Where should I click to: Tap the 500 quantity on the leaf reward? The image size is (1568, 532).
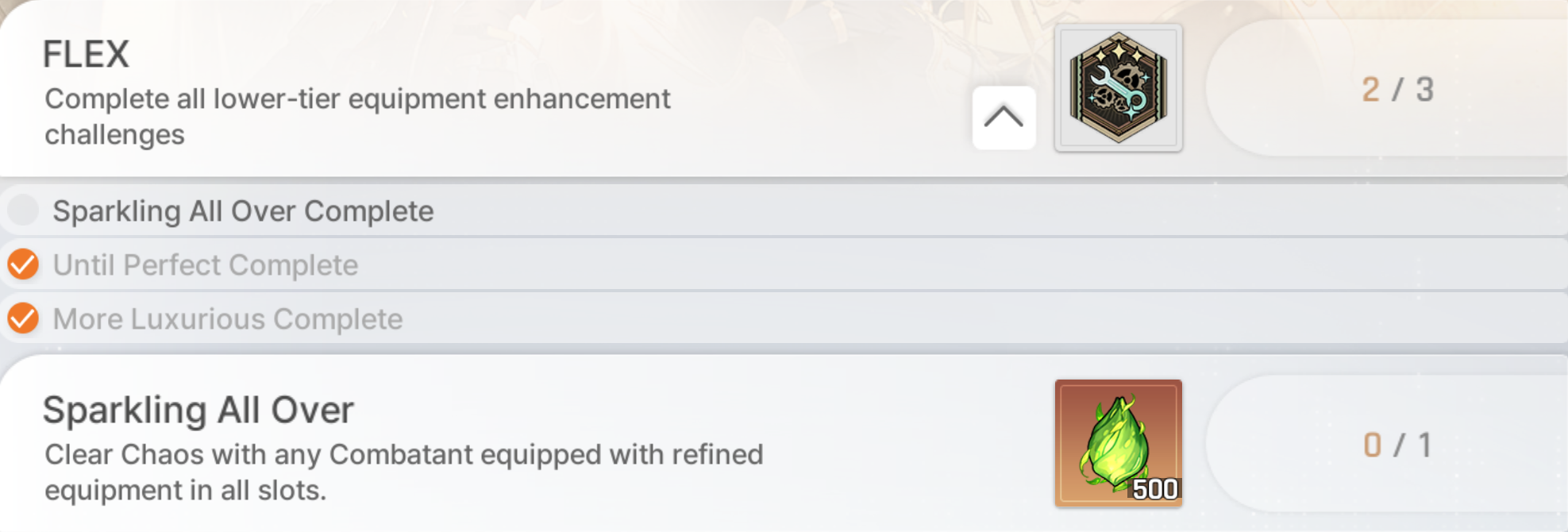click(1154, 489)
